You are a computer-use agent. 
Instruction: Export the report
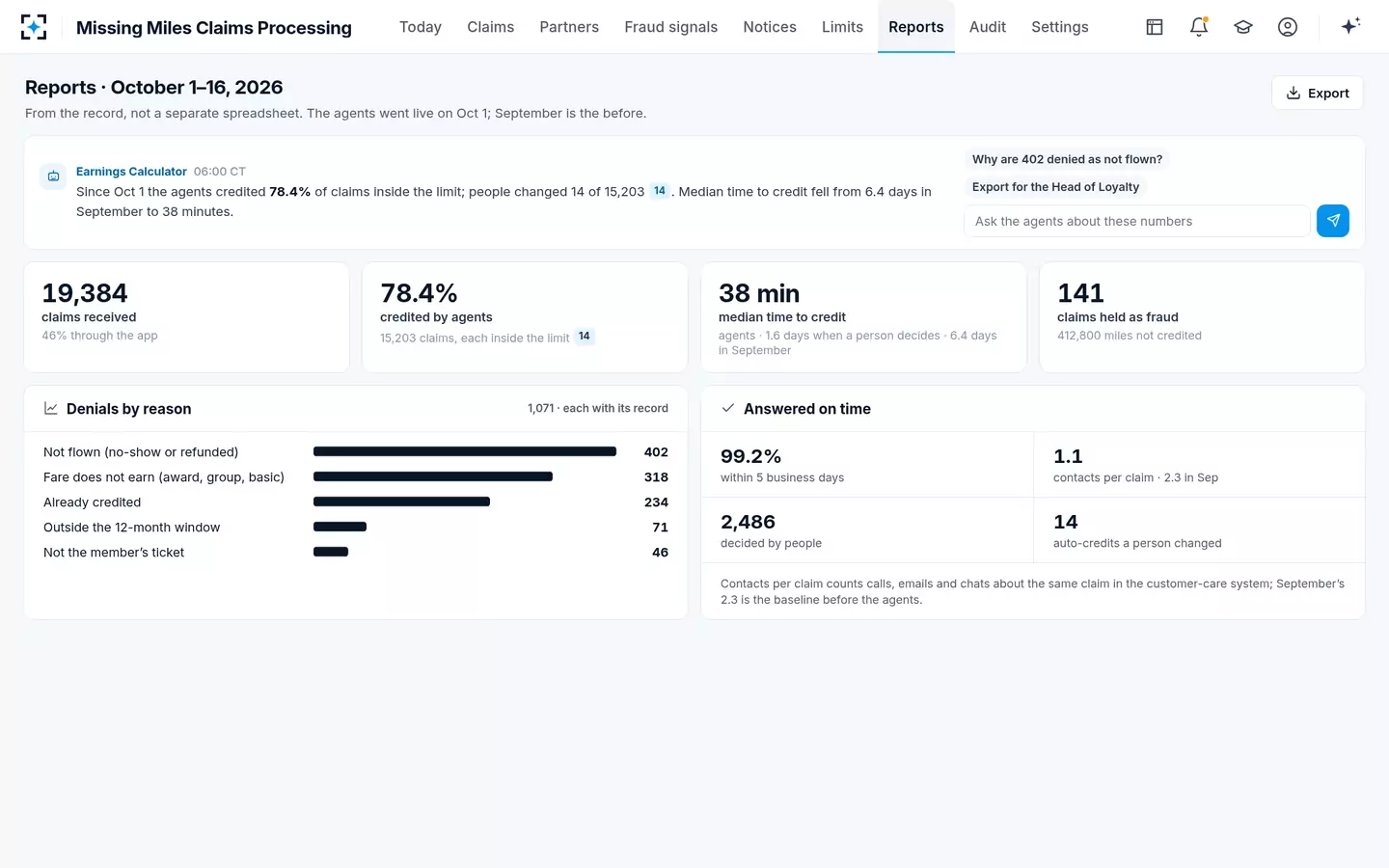(x=1318, y=93)
